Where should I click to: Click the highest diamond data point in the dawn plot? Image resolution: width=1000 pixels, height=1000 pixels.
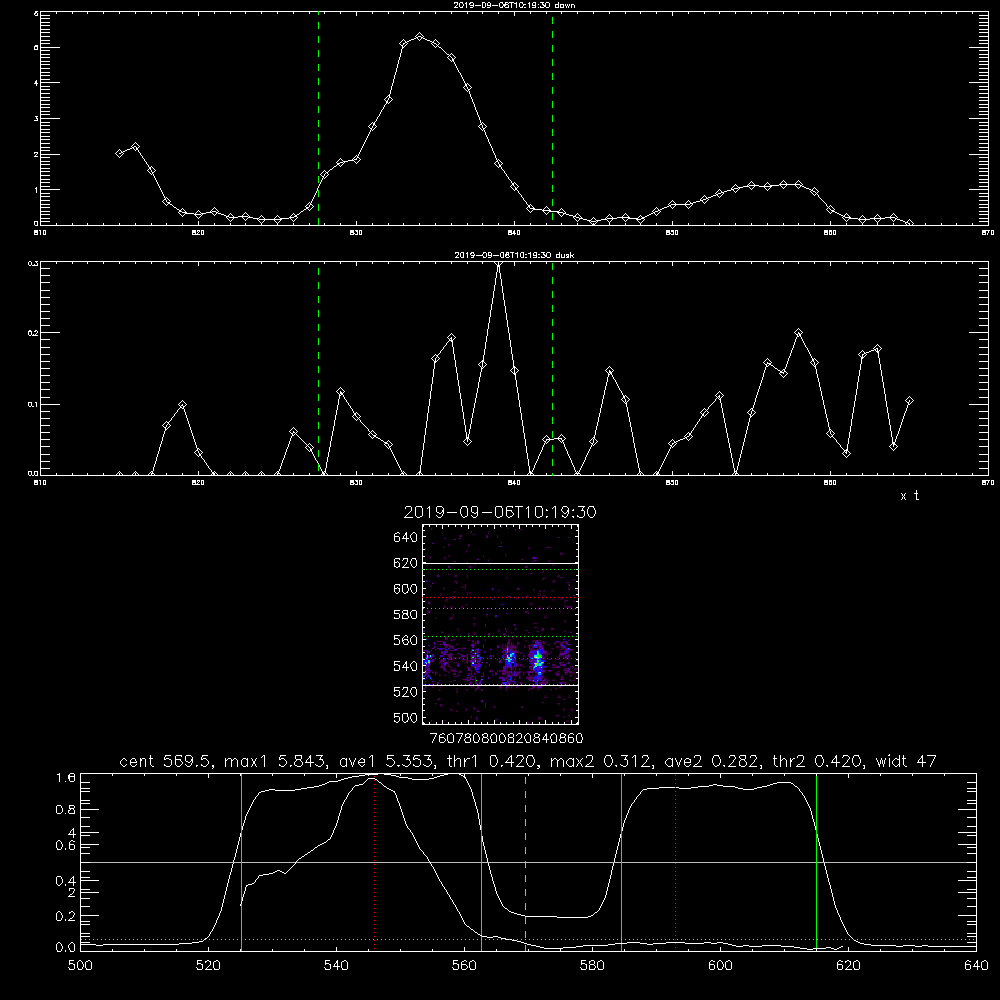pos(419,36)
